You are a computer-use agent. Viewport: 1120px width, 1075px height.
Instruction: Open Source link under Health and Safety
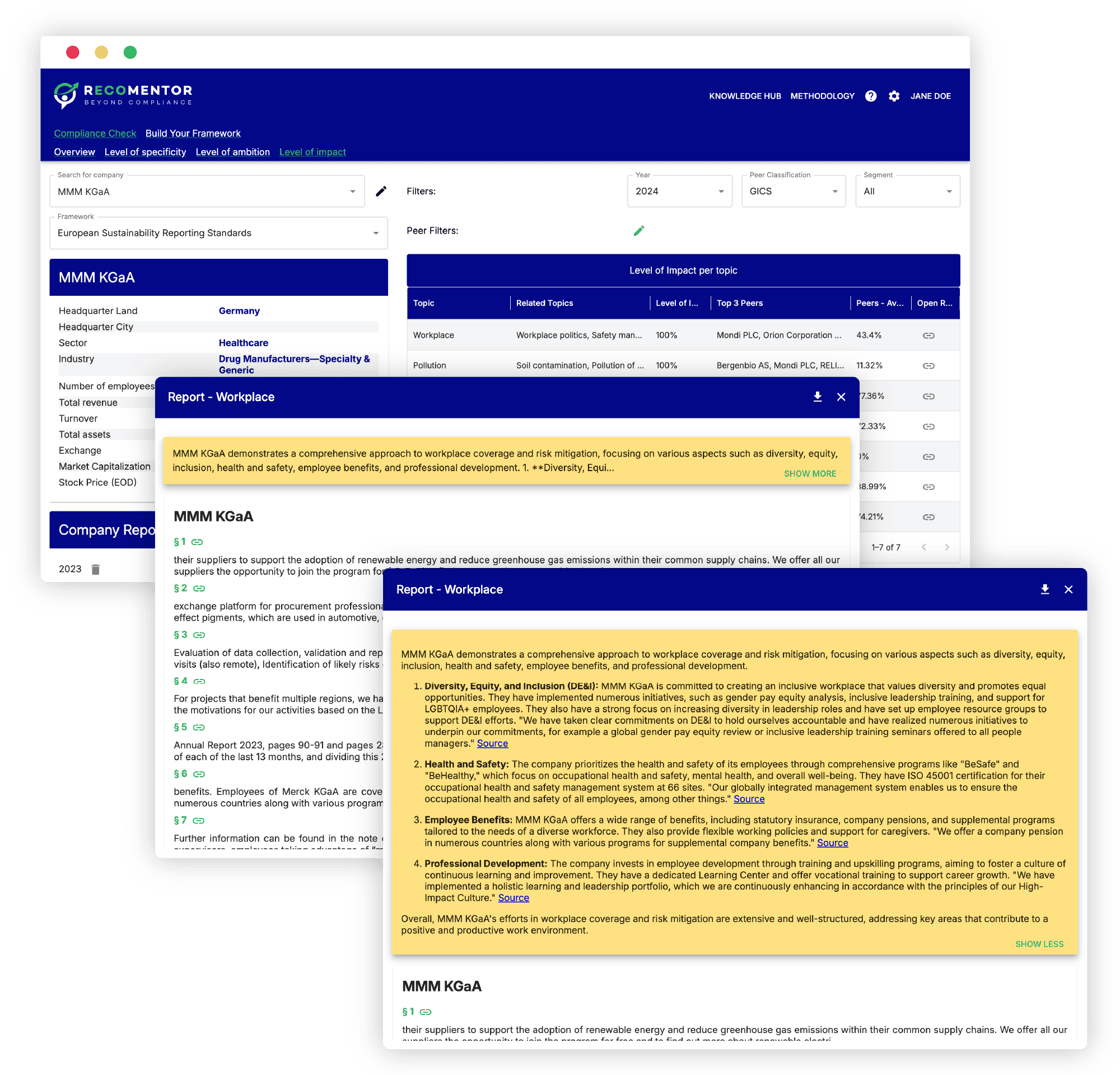749,799
